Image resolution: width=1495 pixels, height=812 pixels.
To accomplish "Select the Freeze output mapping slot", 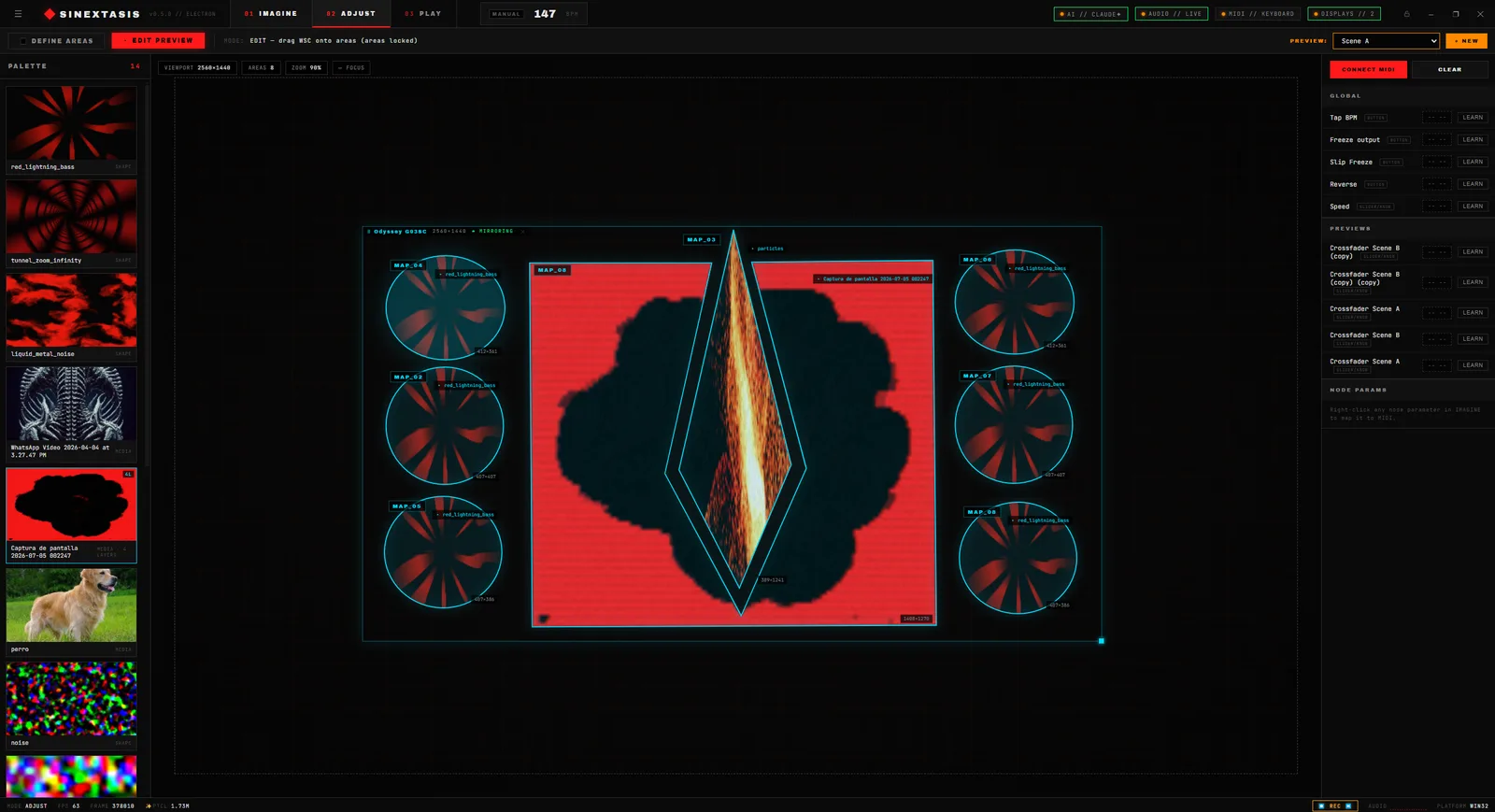I will coord(1437,140).
